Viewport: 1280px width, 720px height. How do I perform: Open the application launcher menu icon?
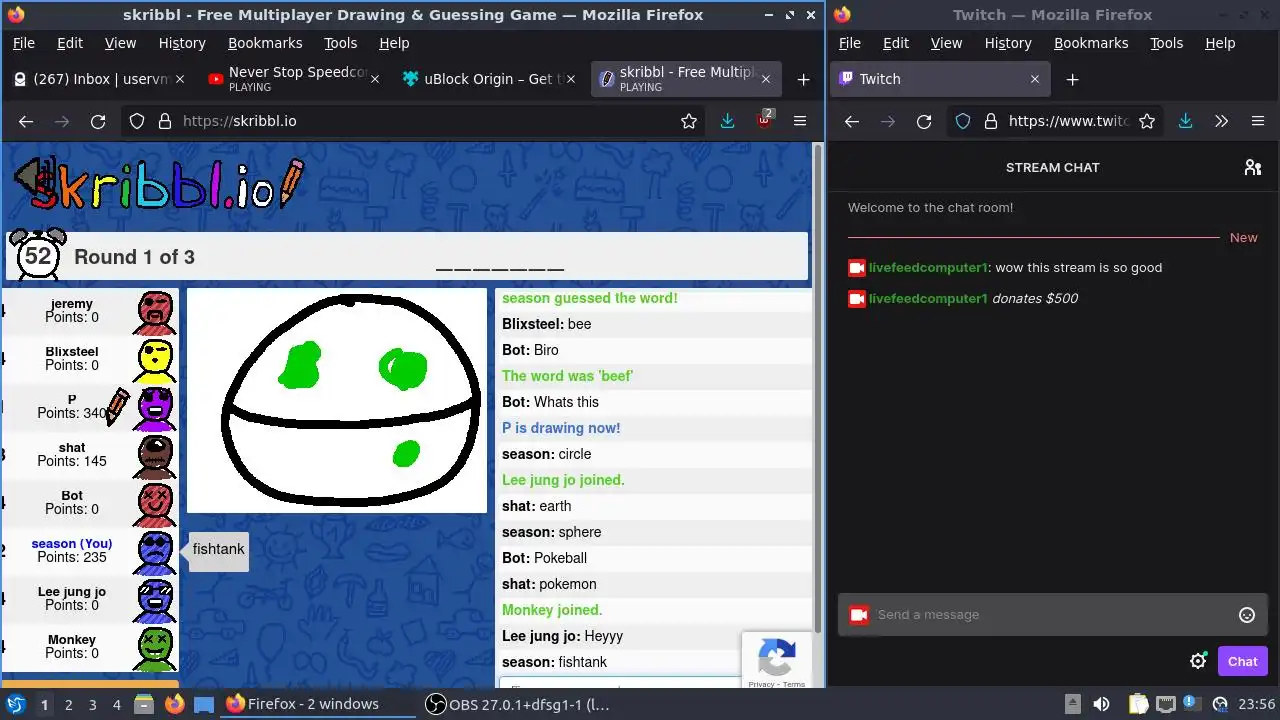pyautogui.click(x=15, y=704)
